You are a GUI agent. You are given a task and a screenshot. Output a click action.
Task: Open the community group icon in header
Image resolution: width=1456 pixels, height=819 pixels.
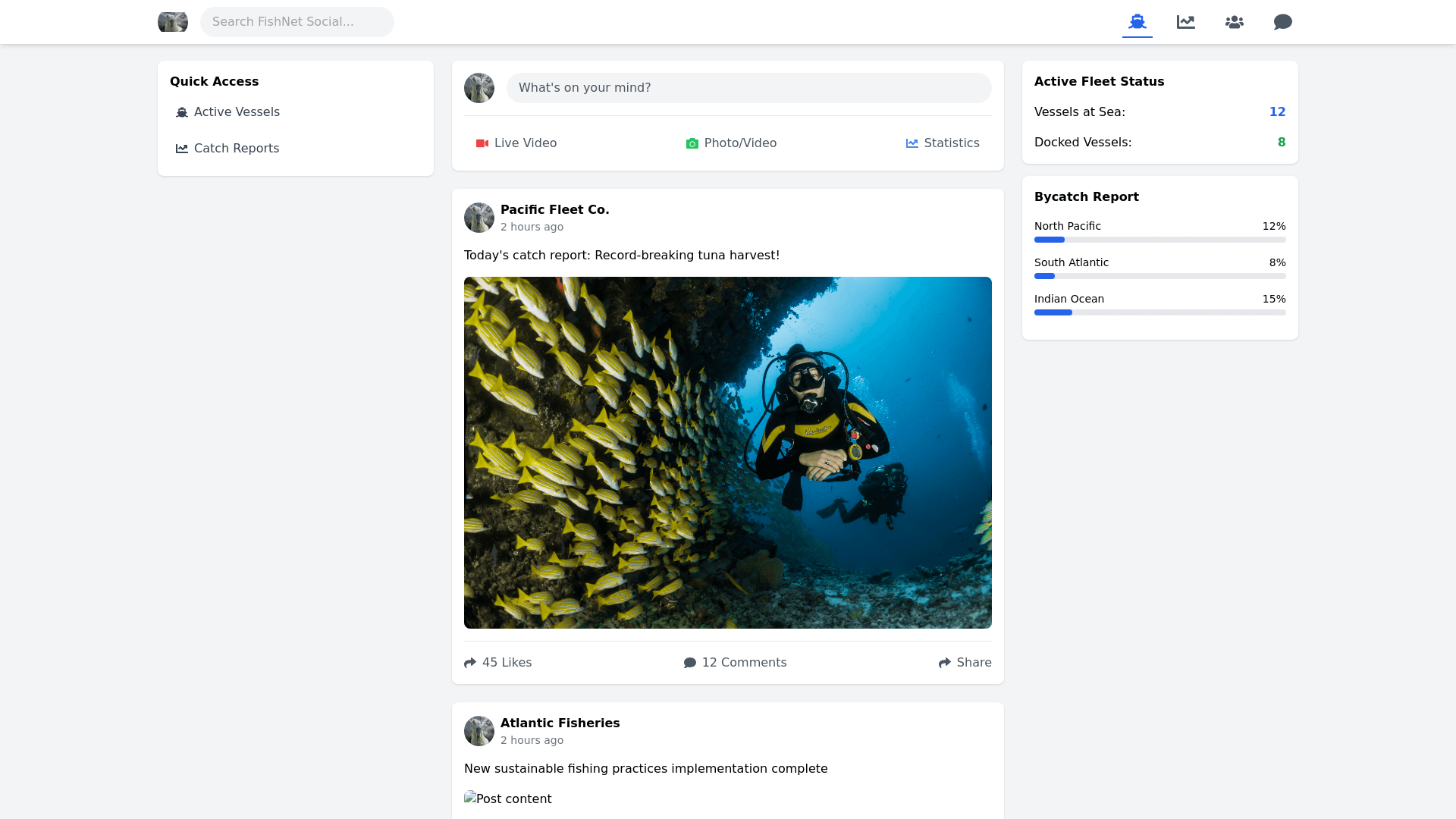click(1234, 22)
